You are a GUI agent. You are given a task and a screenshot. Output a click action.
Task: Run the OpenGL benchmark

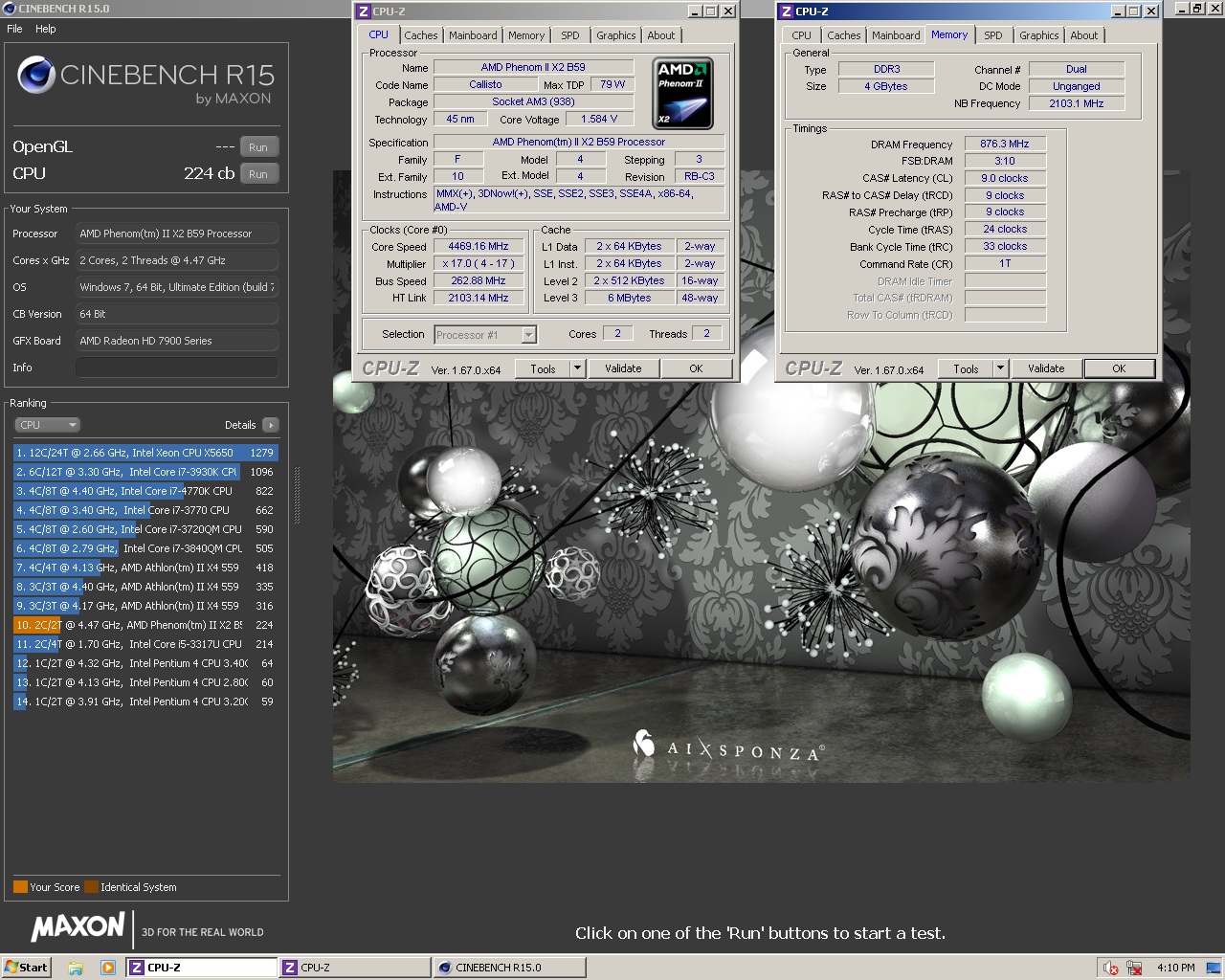click(258, 147)
